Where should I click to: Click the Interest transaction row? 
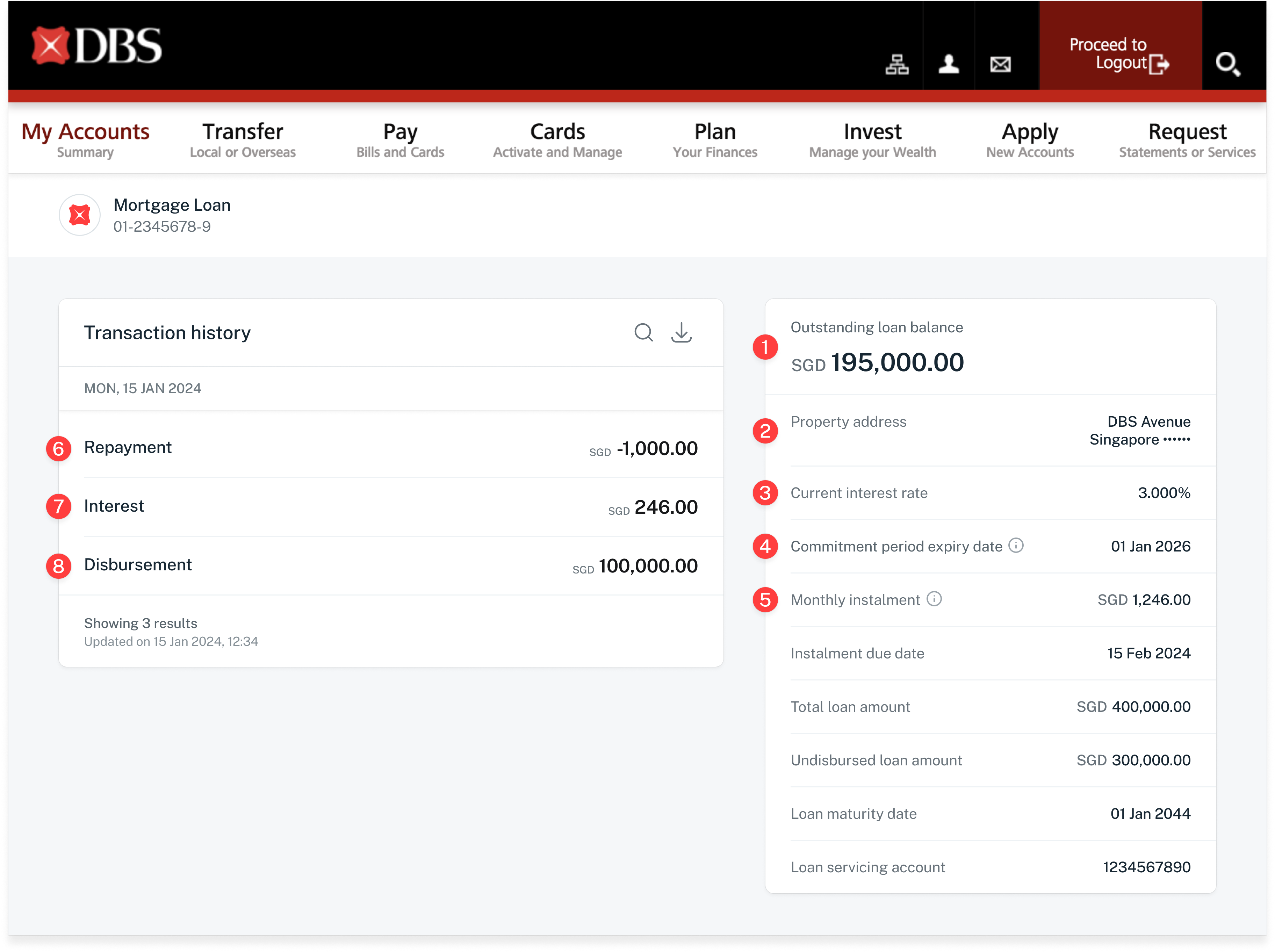tap(391, 506)
